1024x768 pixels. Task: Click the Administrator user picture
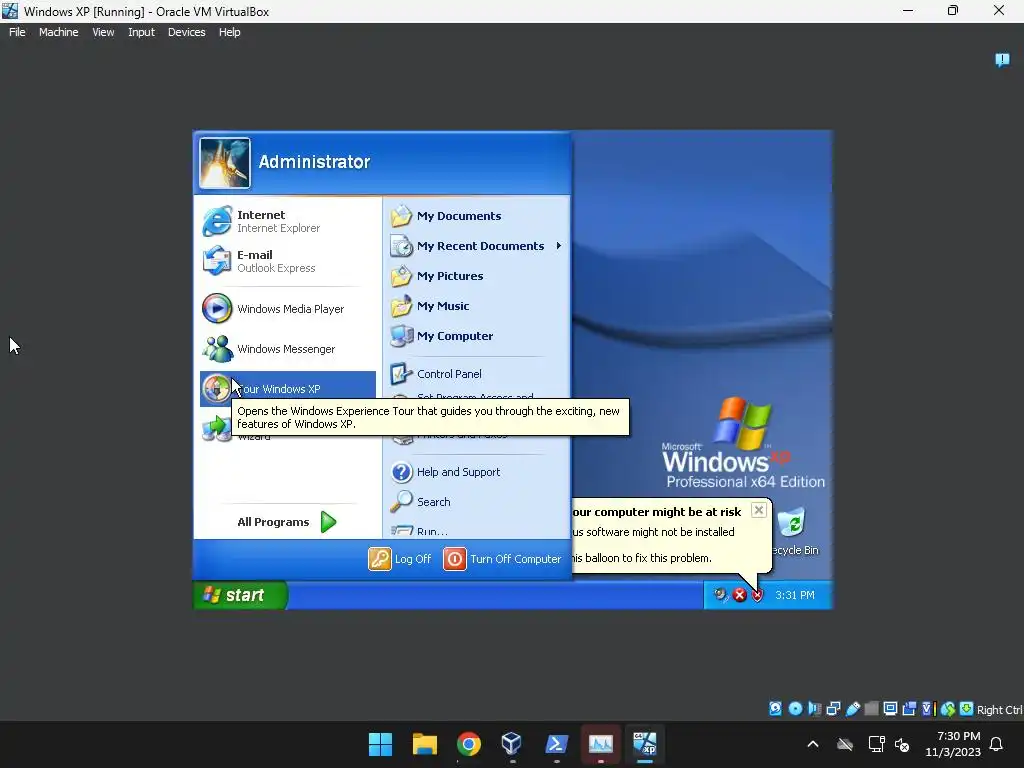pos(225,163)
